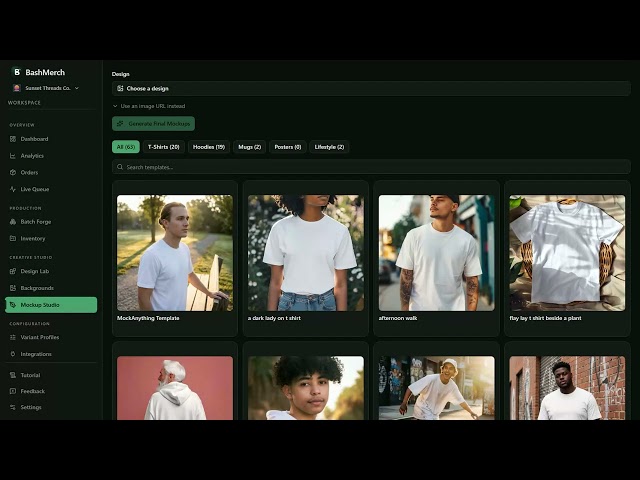640x480 pixels.
Task: Open Orders via its box icon
Action: (x=13, y=173)
